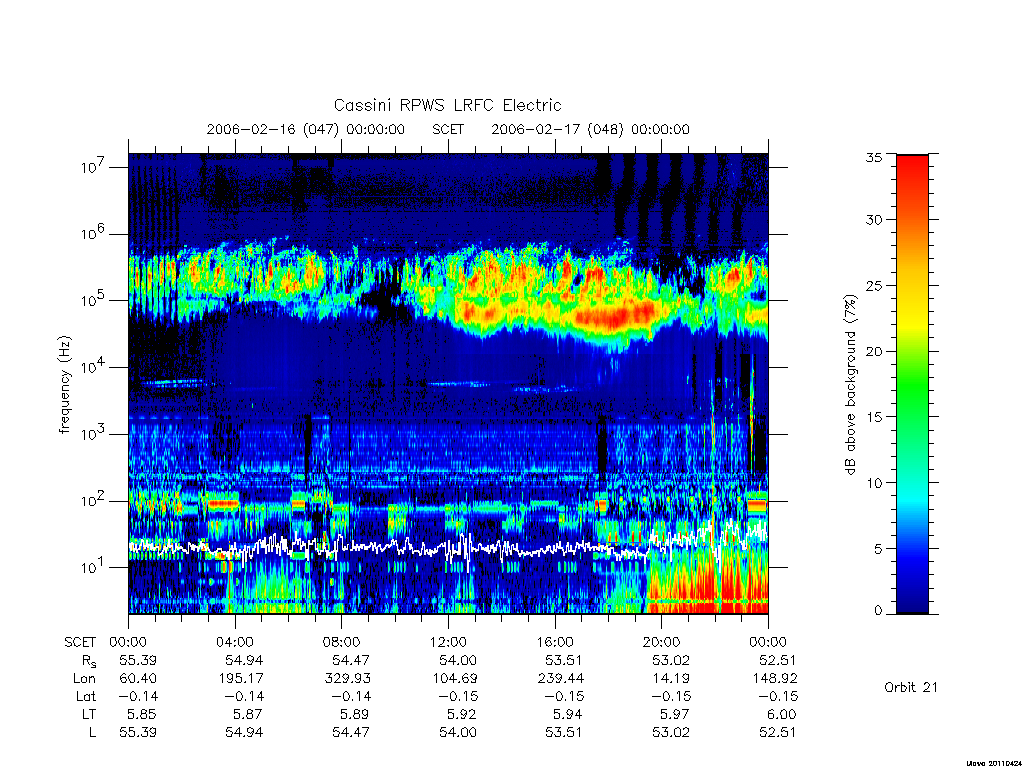Click the Lon value '60.40'
The image size is (1024, 768).
(x=138, y=679)
